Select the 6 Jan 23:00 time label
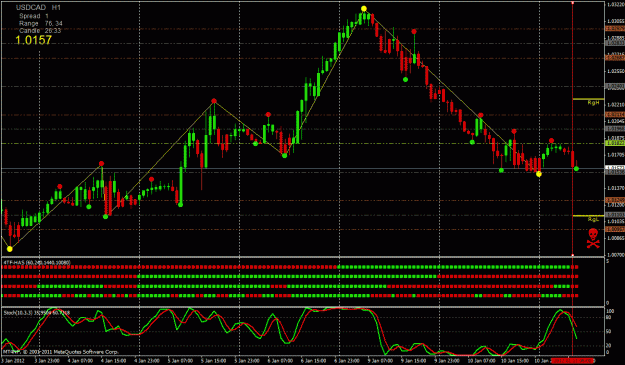Viewport: 625px width, 365px height. pos(347,361)
